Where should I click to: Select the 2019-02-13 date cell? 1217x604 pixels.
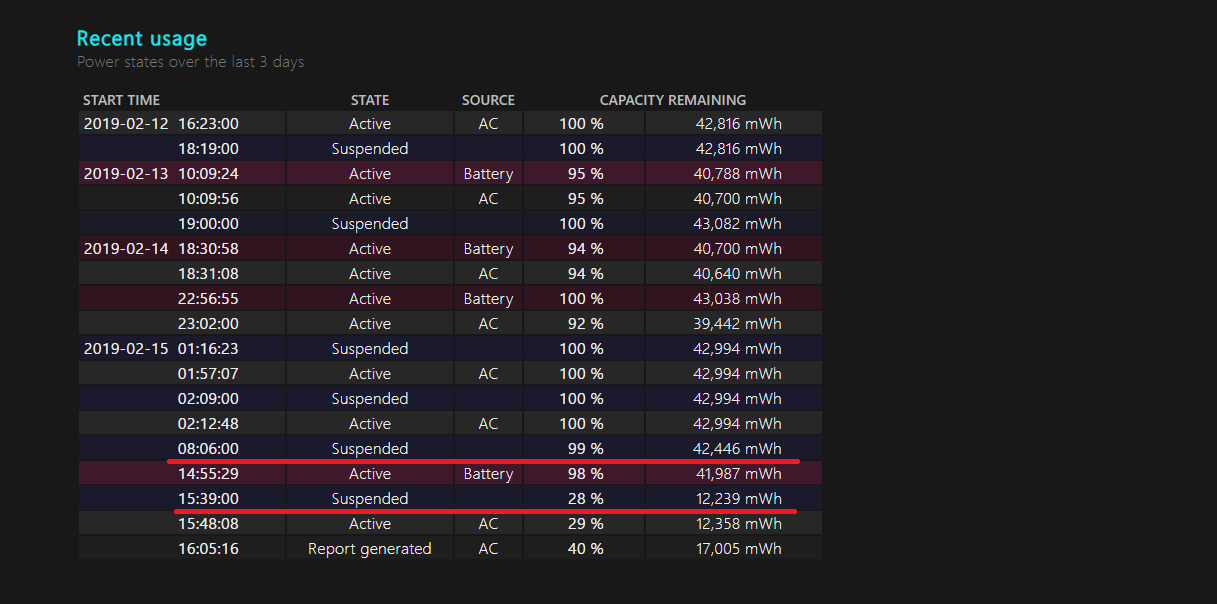[126, 174]
